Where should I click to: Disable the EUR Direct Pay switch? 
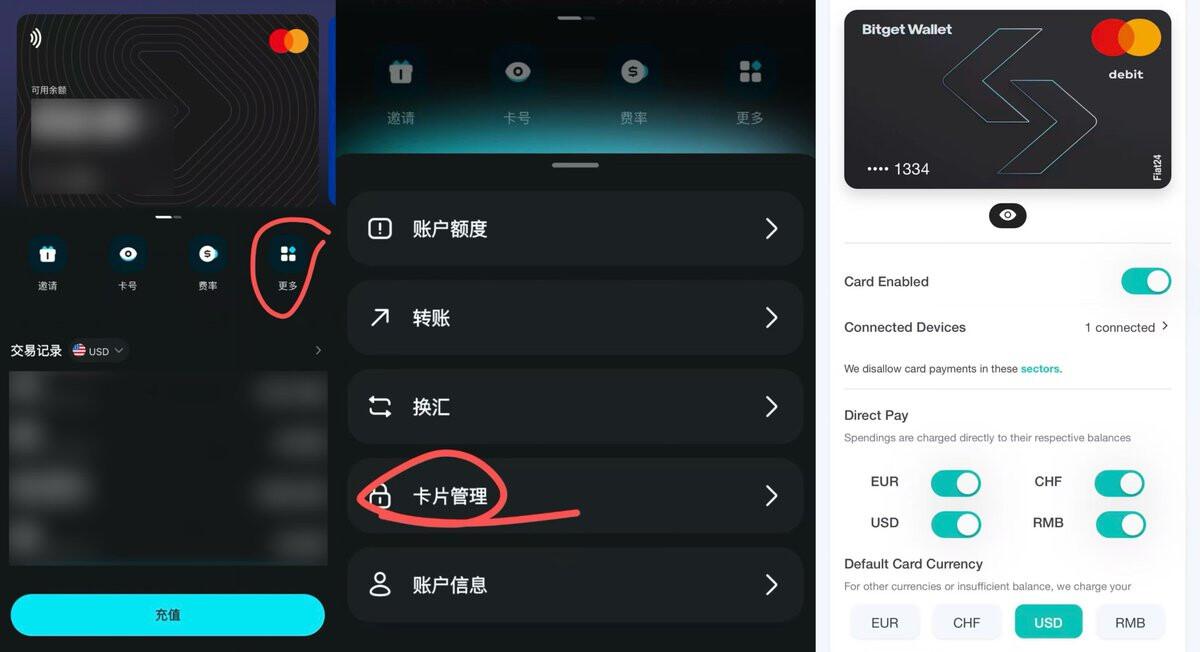point(955,484)
